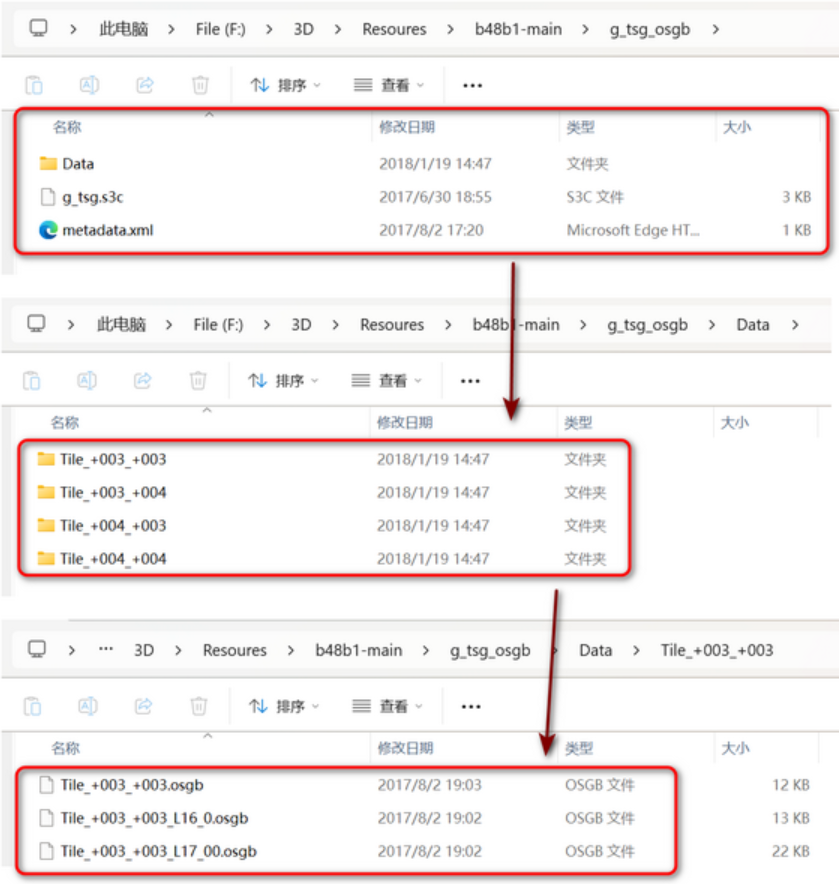The image size is (839, 884).
Task: Click the folder icon of Tile_+003_+004
Action: (x=46, y=492)
